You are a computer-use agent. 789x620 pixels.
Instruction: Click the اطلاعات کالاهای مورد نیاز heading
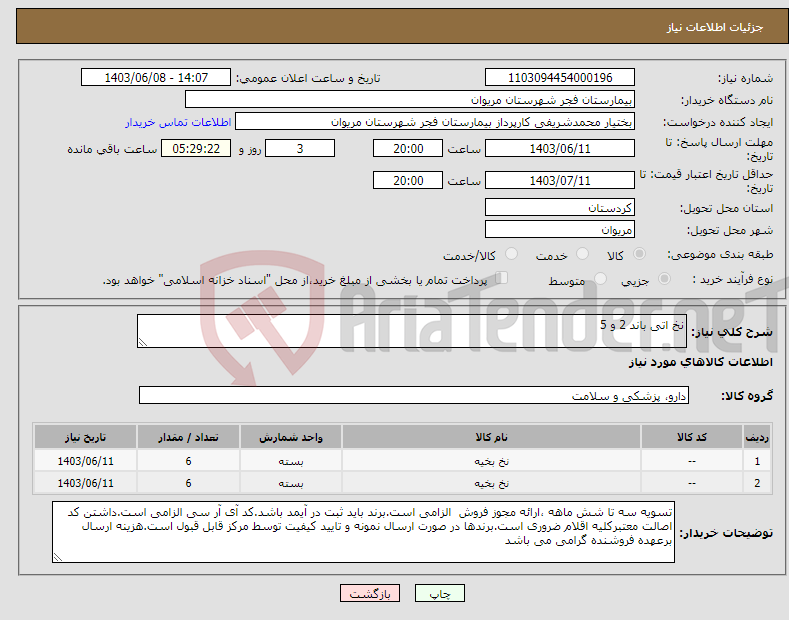click(700, 362)
